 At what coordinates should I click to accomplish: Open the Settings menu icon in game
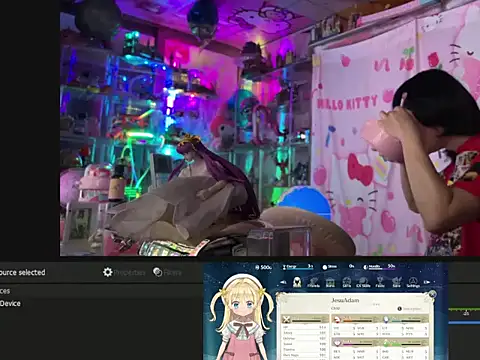[x=413, y=282]
